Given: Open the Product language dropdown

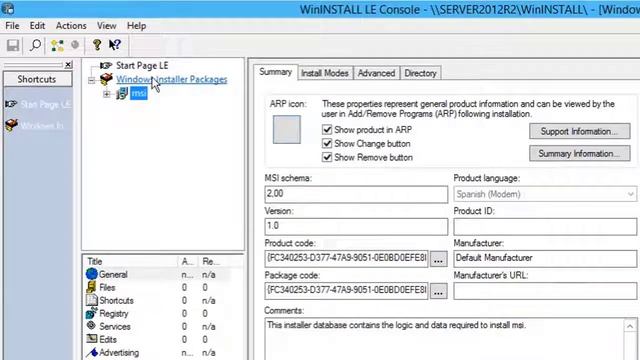Looking at the screenshot, I should (631, 194).
